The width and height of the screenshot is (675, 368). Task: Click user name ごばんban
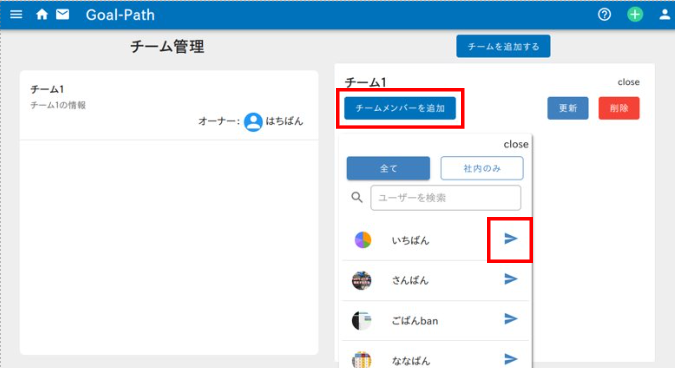coord(415,321)
